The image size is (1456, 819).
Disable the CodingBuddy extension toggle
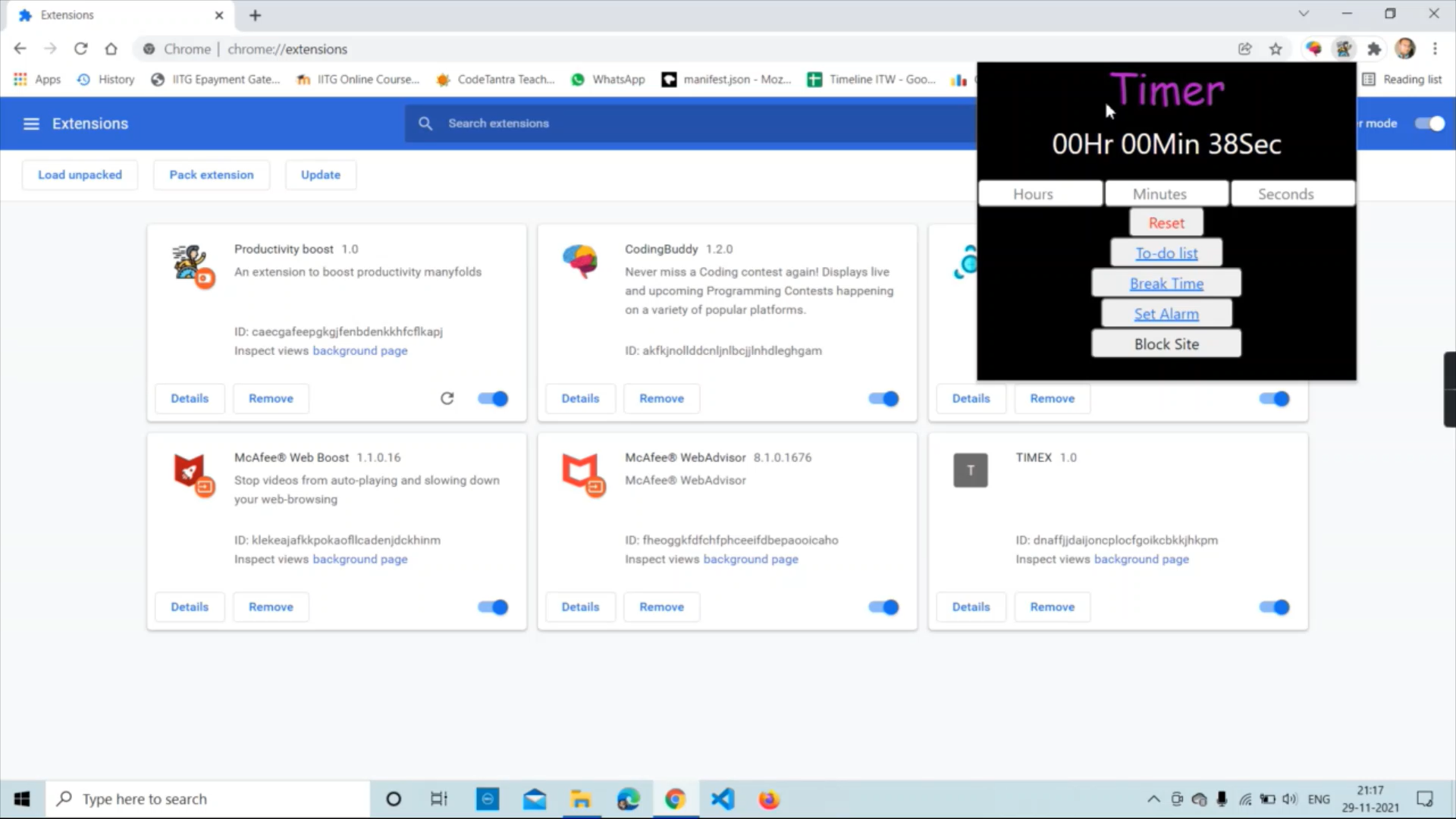pos(882,398)
